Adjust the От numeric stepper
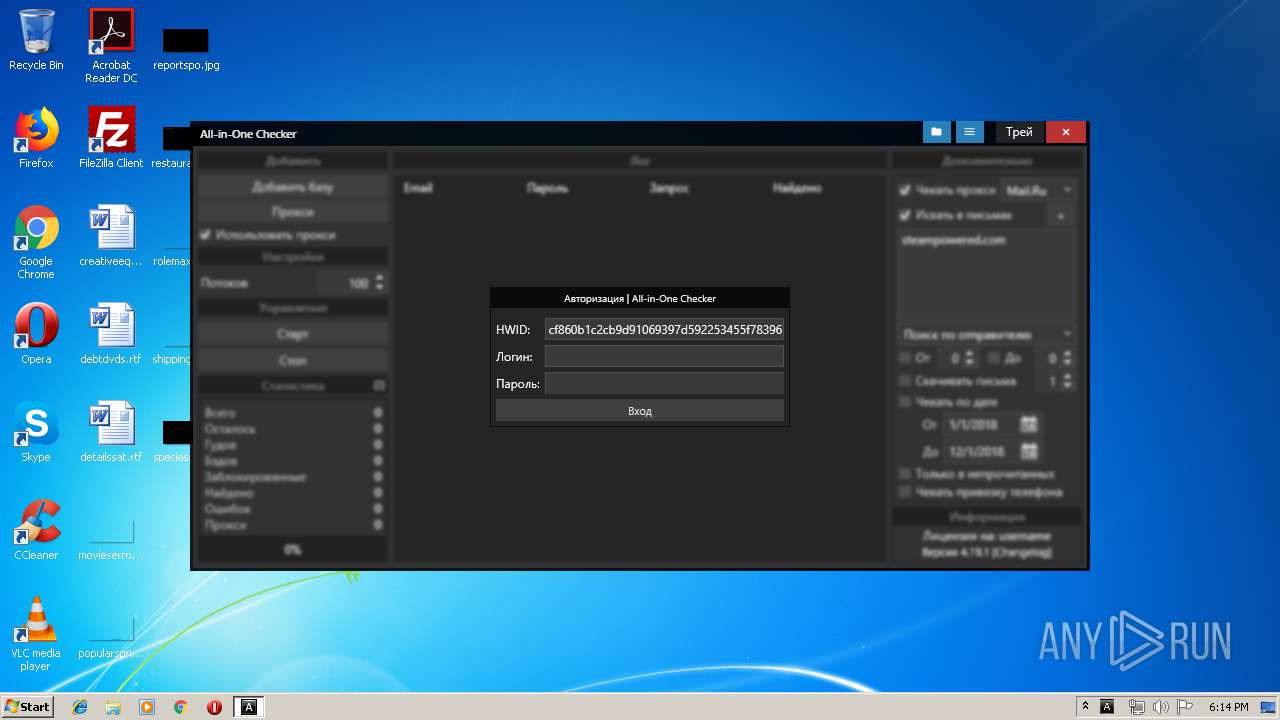 (970, 358)
